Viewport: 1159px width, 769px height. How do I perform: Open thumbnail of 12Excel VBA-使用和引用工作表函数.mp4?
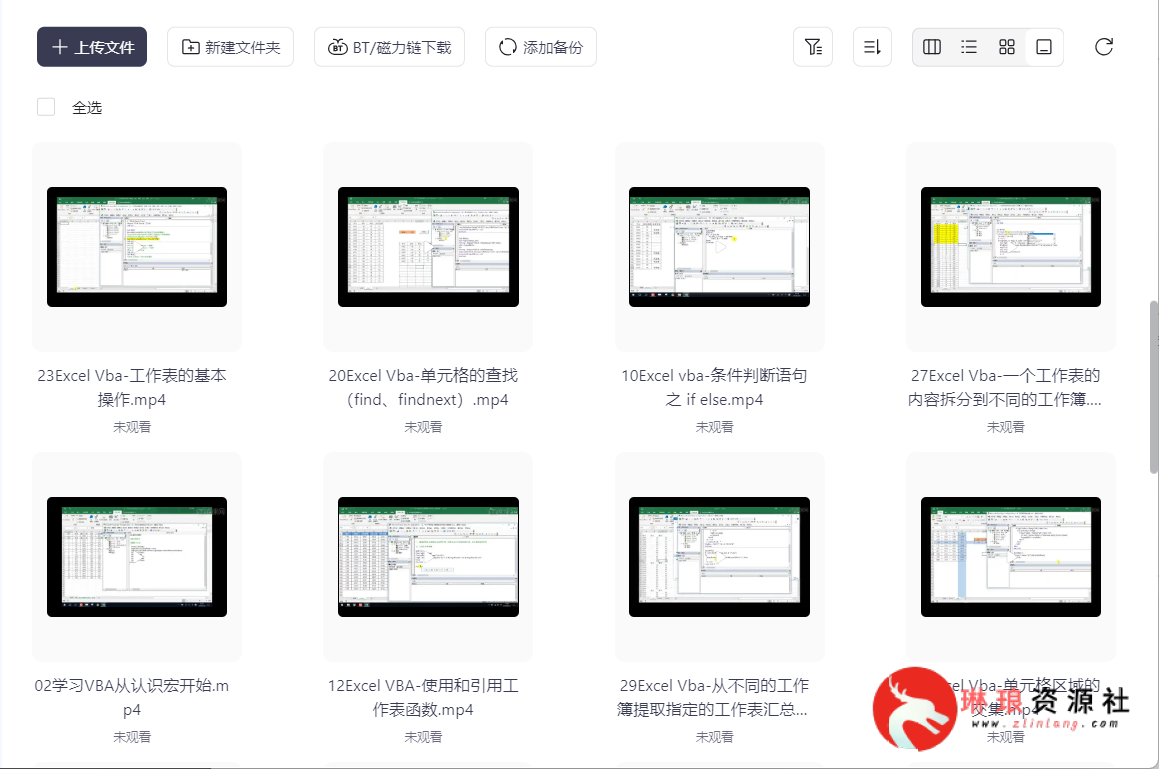(428, 557)
